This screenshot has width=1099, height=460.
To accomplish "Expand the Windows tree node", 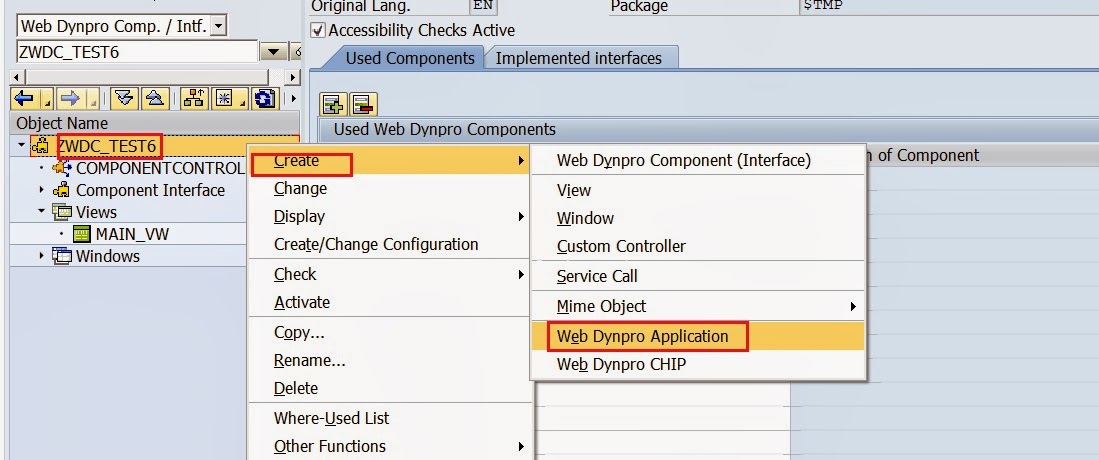I will pyautogui.click(x=42, y=256).
